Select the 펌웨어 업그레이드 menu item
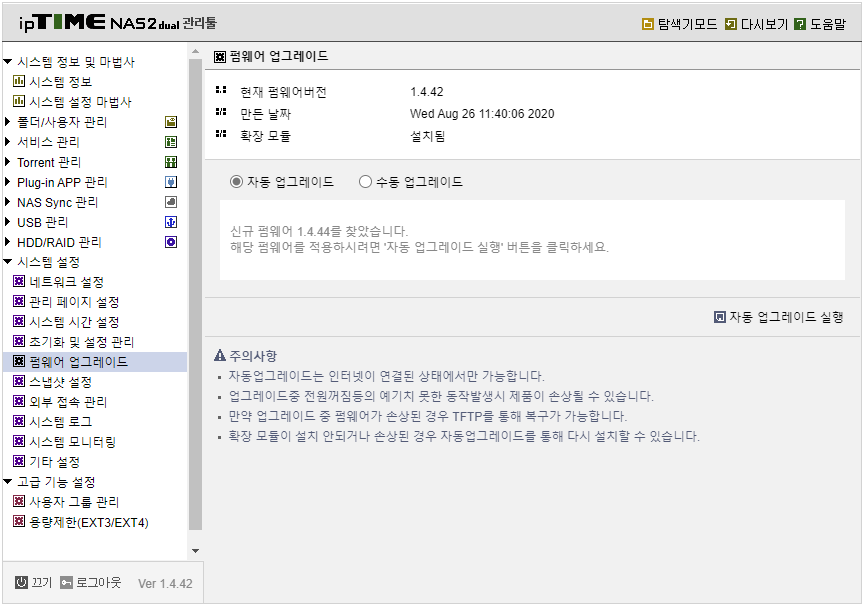The image size is (868, 608). click(79, 362)
